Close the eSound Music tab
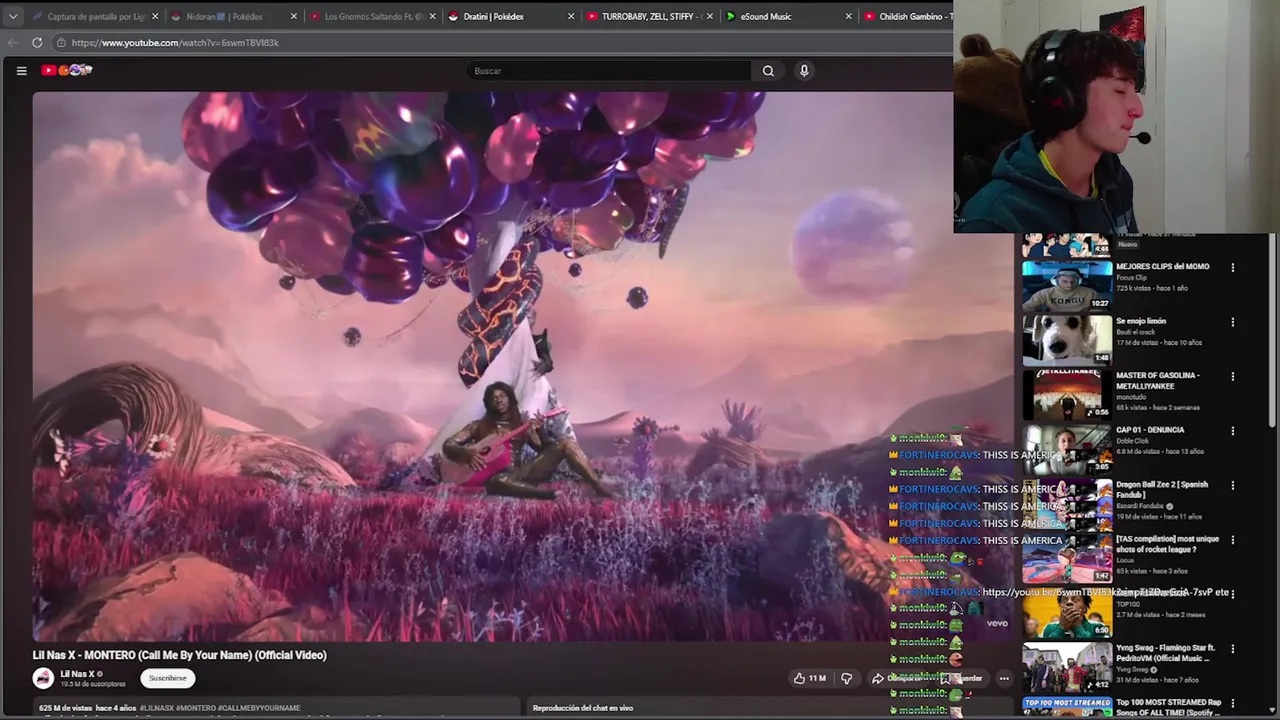1280x720 pixels. coord(848,16)
